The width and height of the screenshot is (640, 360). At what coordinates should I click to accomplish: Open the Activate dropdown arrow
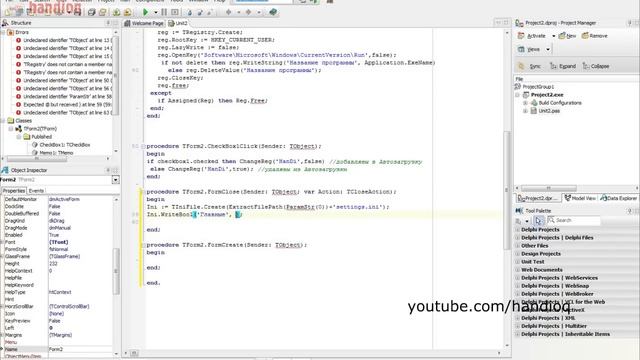coord(553,36)
